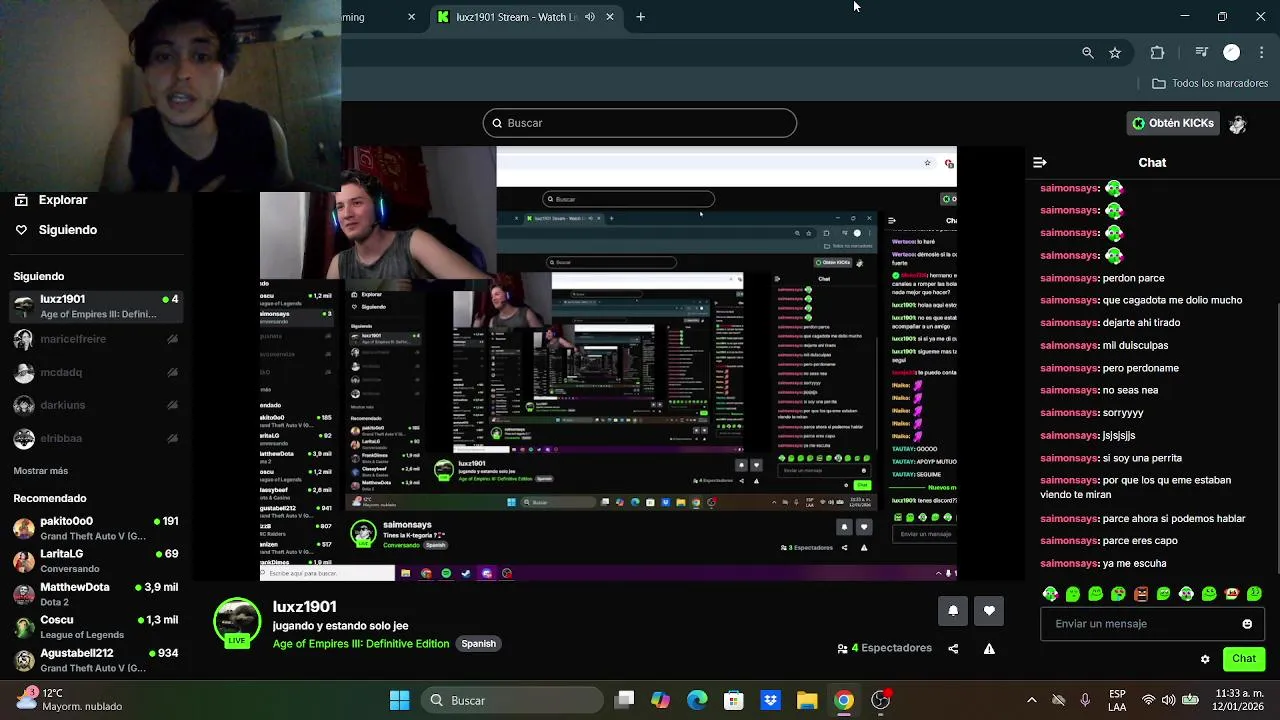Open browser media controls icon
The width and height of the screenshot is (1280, 720).
coord(1202,53)
